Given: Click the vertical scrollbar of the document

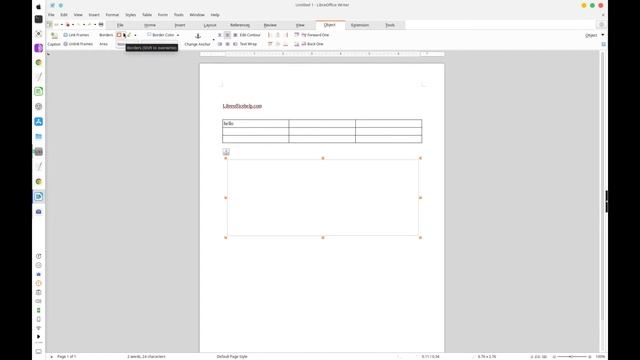Looking at the screenshot, I should [602, 186].
